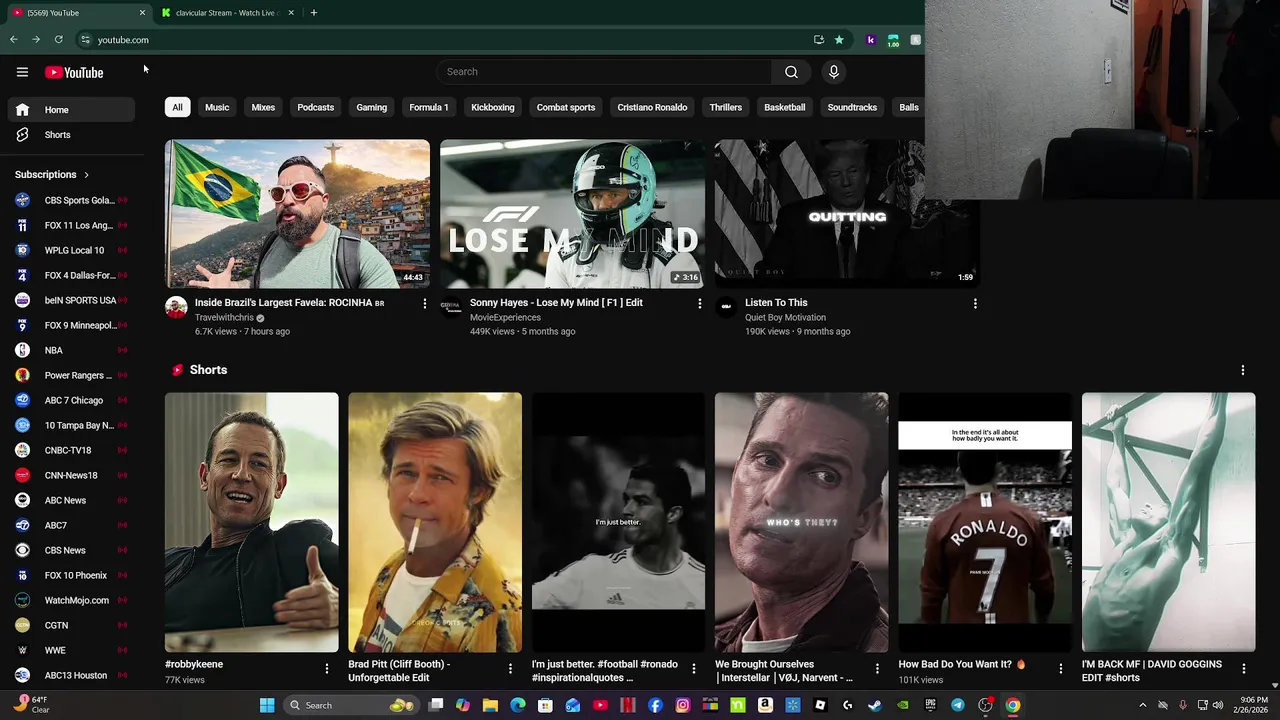Play the QUITTING Listen To This thumbnail
Image resolution: width=1280 pixels, height=720 pixels.
(847, 214)
